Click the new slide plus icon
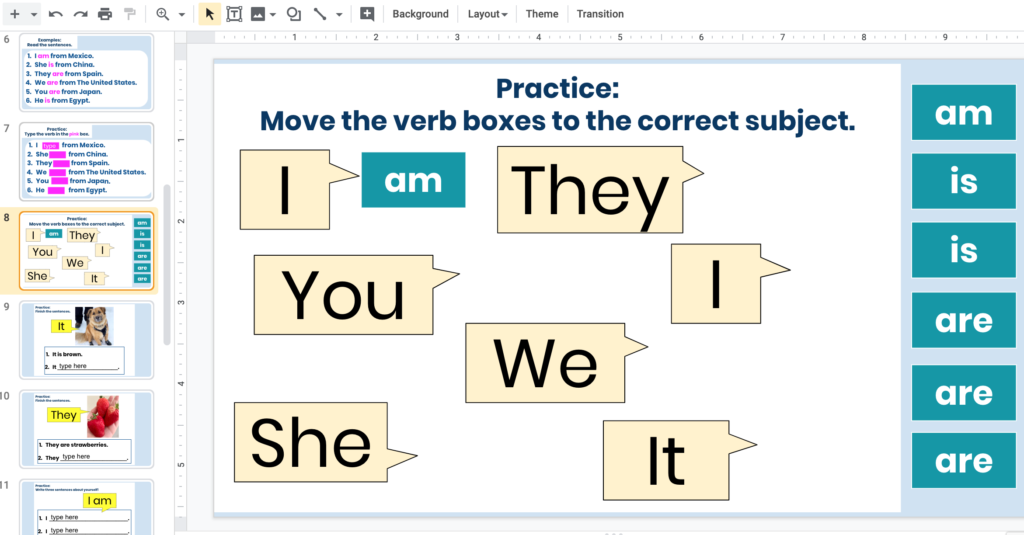 coord(14,14)
